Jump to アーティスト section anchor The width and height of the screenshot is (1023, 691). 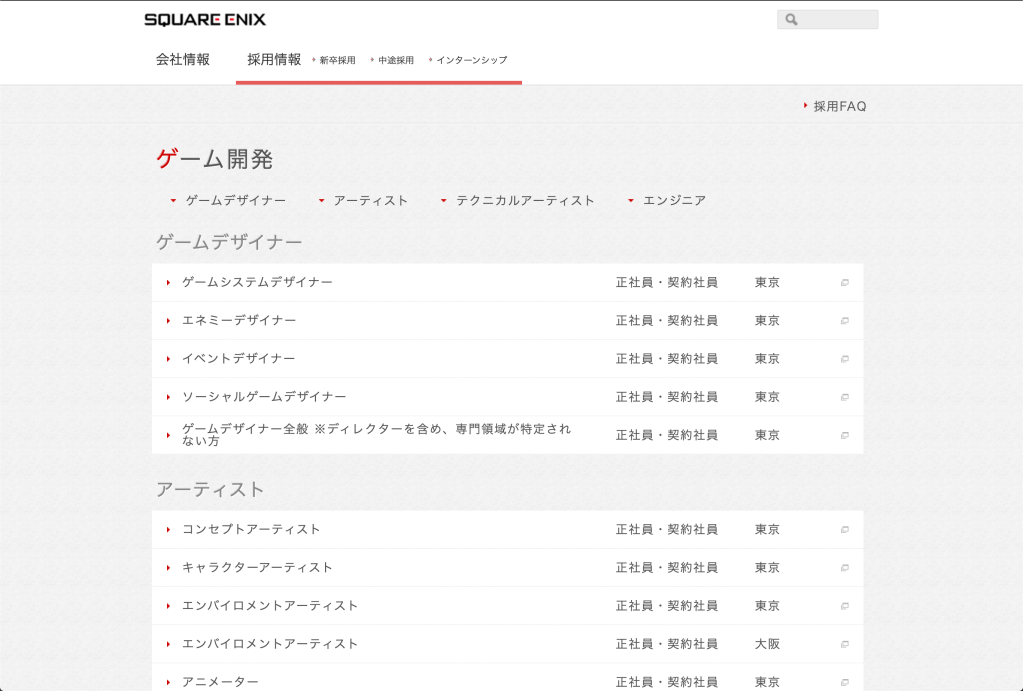click(x=370, y=201)
